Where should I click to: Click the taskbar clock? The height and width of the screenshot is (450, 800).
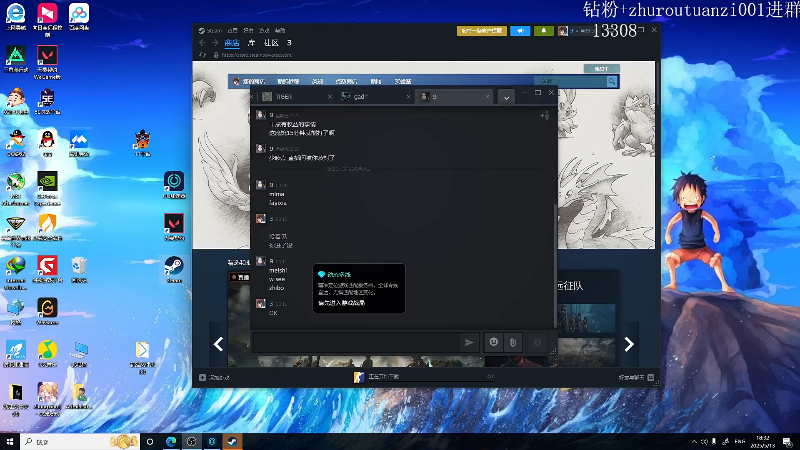[x=763, y=441]
